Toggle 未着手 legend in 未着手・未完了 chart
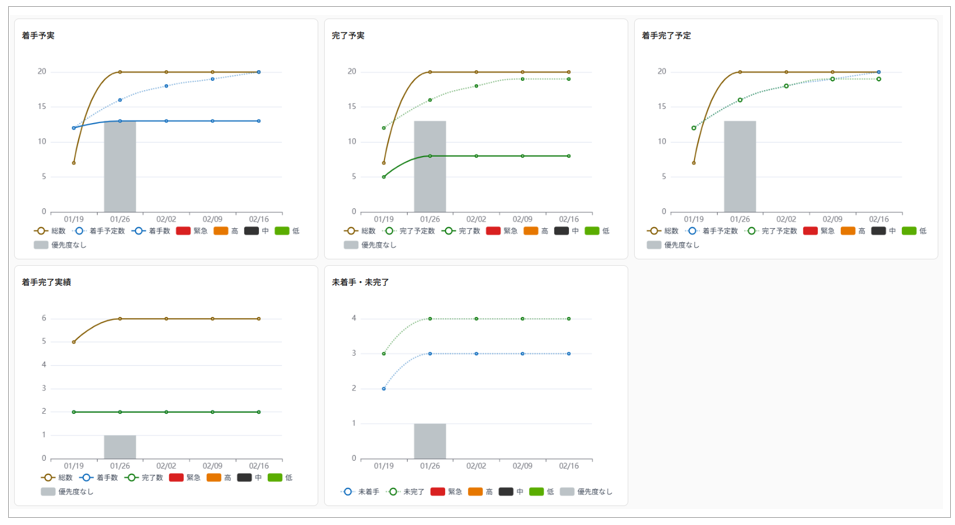The width and height of the screenshot is (955, 525). [356, 492]
